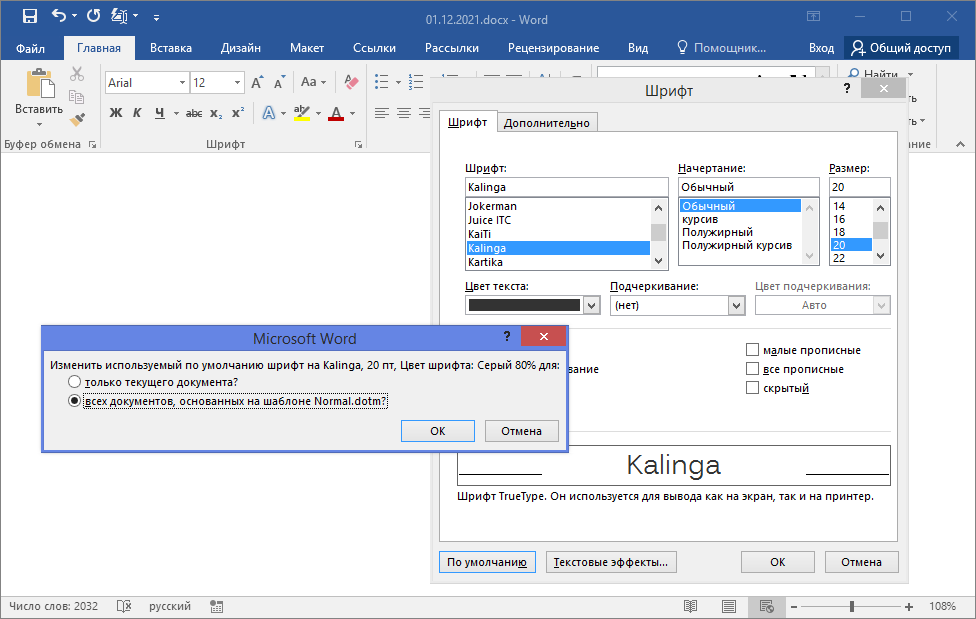Switch to the Ссылки ribbon tab
Screen dimensions: 976x619
374,48
